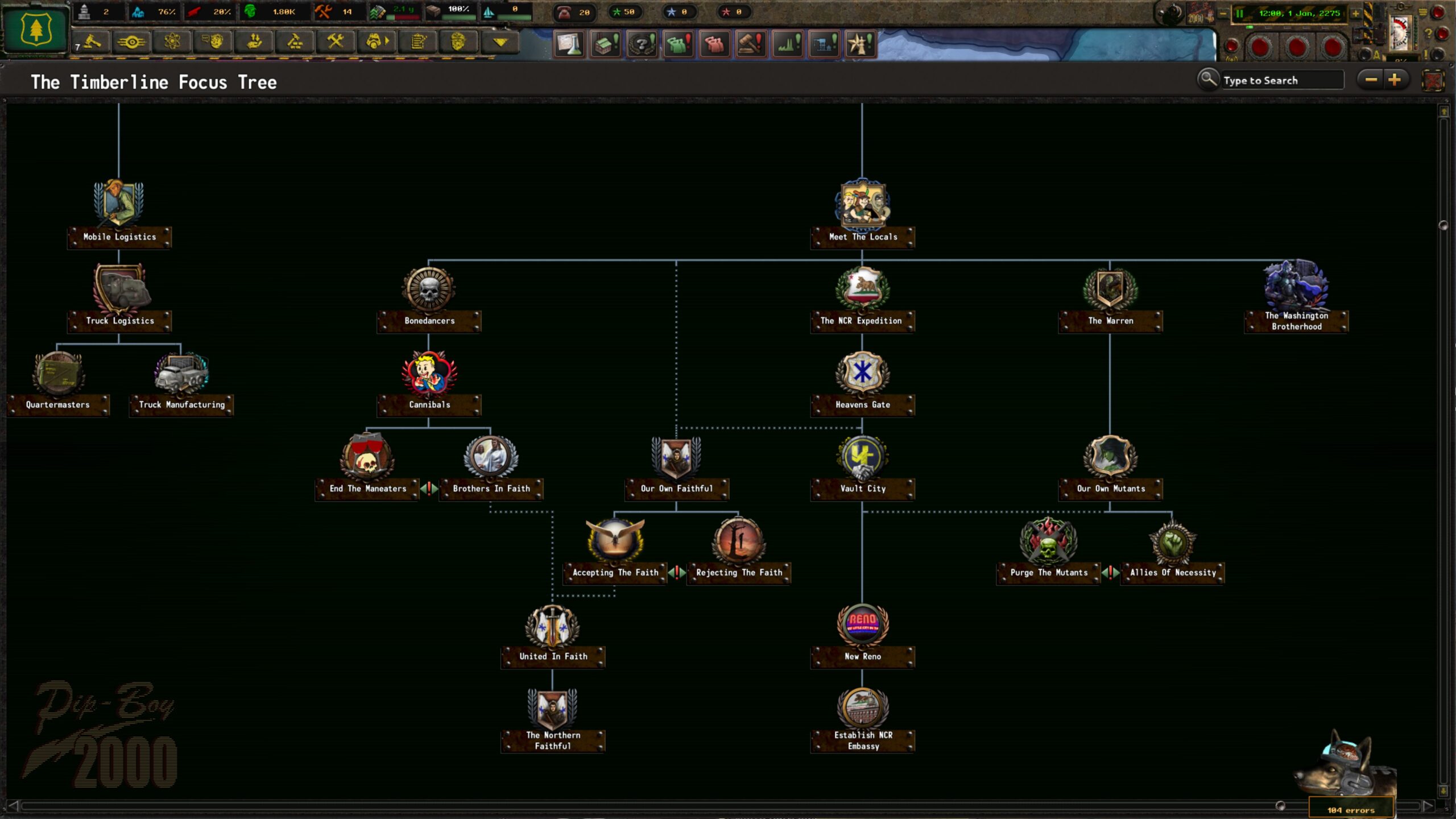Open the Vault-Tec eye toolbar tab

coord(131,42)
